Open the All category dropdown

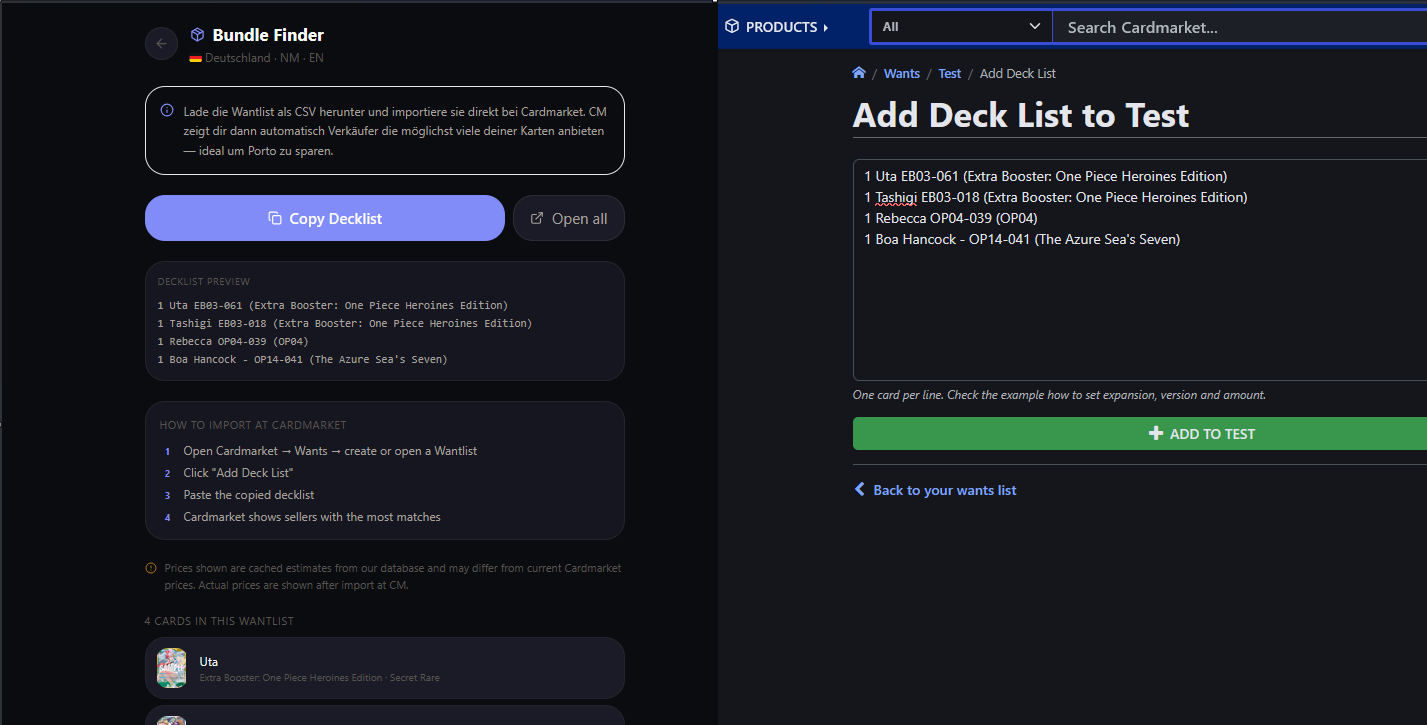point(961,27)
